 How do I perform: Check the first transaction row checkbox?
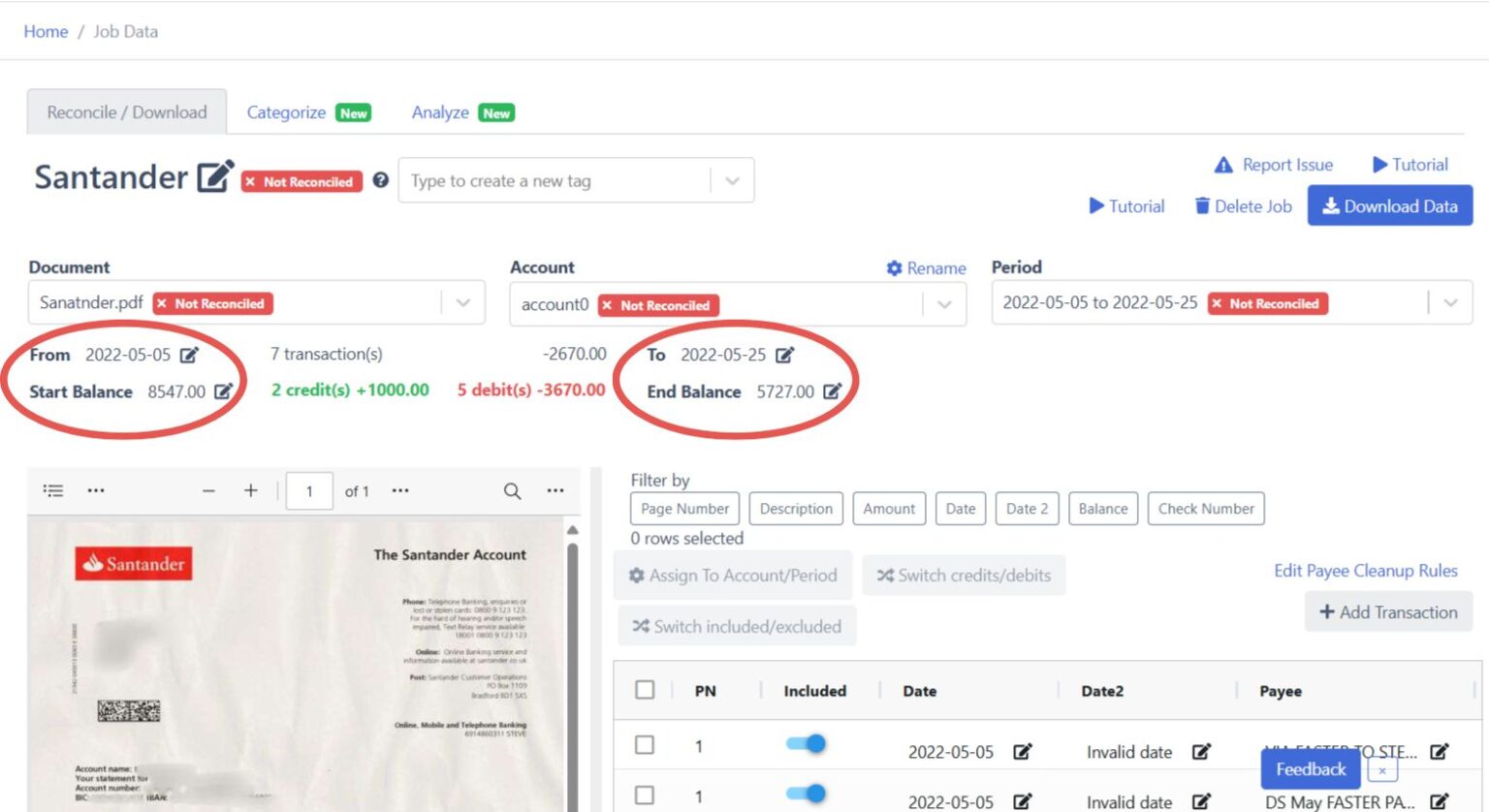(645, 743)
